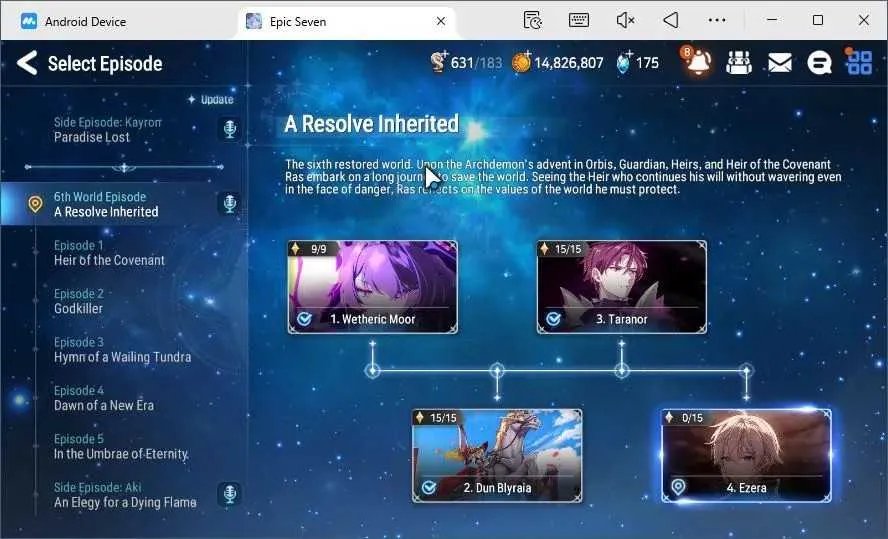Open emulator keyboard mapping icon
This screenshot has height=539, width=888.
579,21
